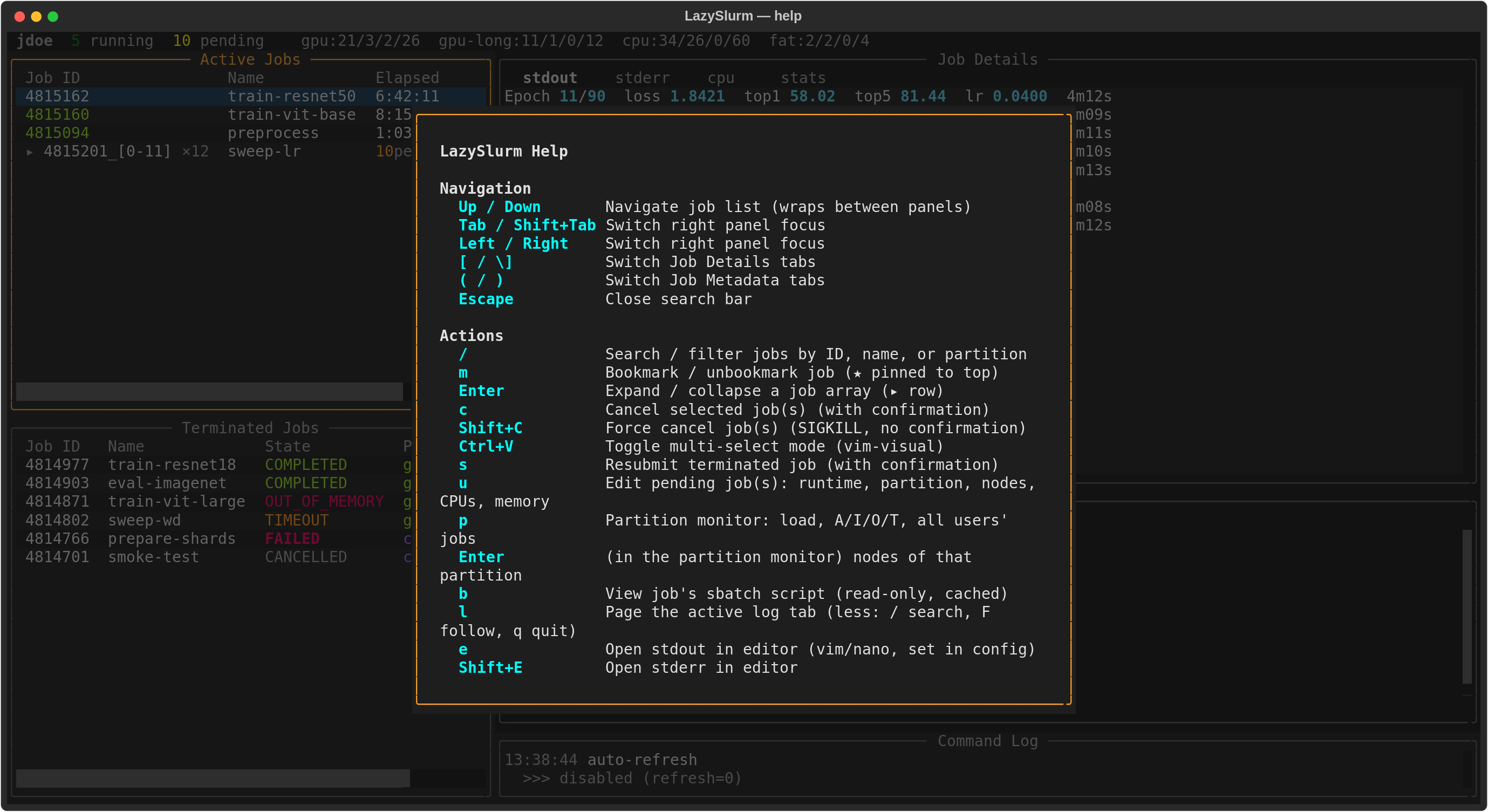Viewport: 1488px width, 812px height.
Task: Click the Command Log panel title
Action: (987, 741)
